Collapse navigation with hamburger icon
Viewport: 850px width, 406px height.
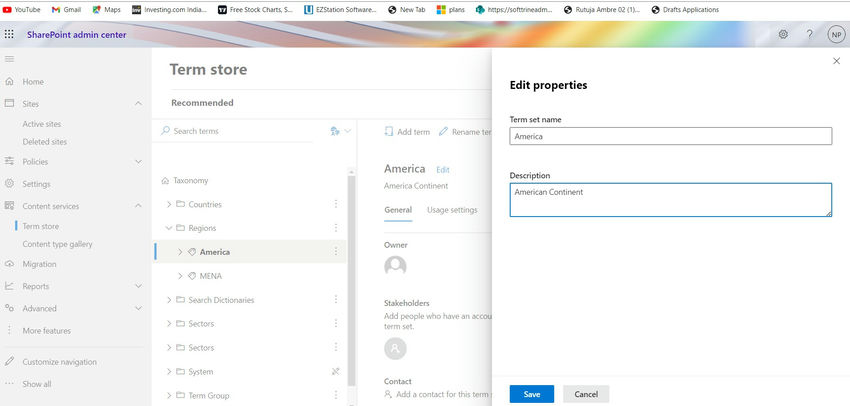click(9, 59)
